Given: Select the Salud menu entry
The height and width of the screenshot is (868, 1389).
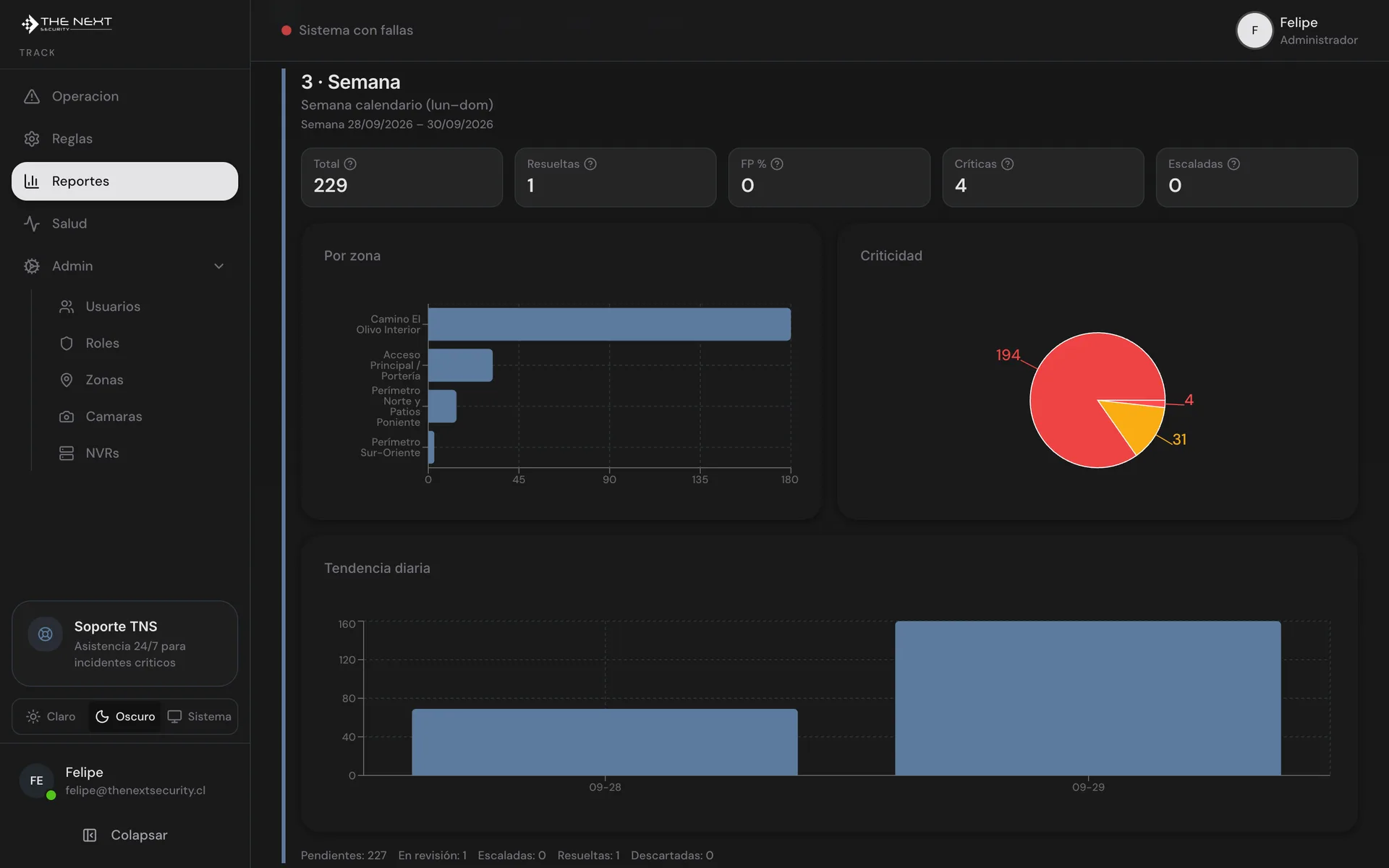Looking at the screenshot, I should (x=124, y=224).
